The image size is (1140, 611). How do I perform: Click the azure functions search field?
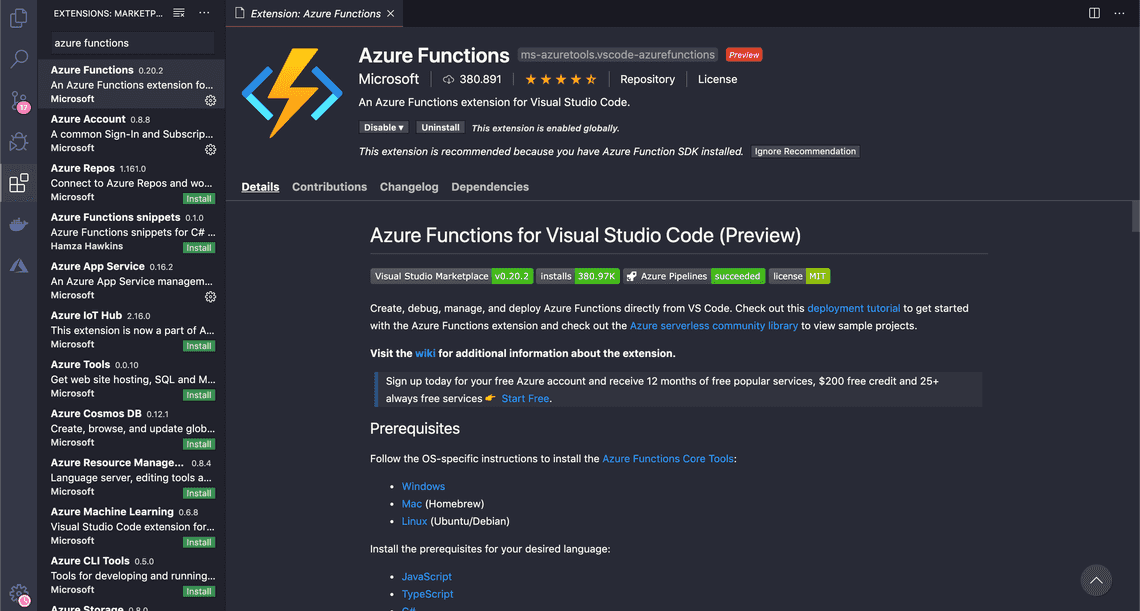(132, 43)
